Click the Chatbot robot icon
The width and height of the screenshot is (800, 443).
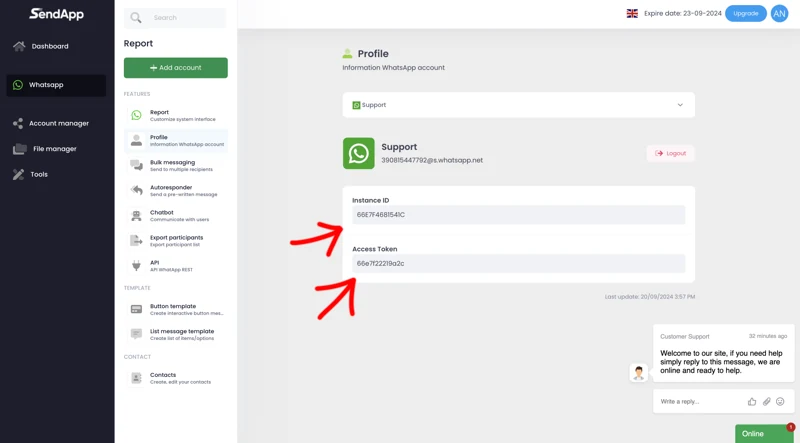[136, 215]
